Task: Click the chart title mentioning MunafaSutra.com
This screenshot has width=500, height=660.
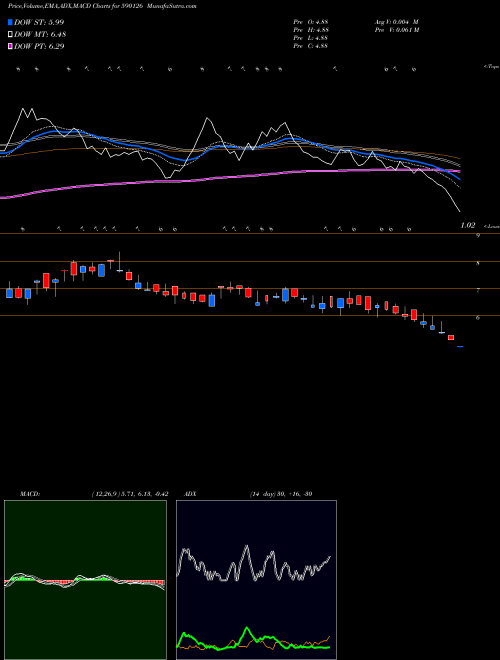Action: (x=102, y=6)
